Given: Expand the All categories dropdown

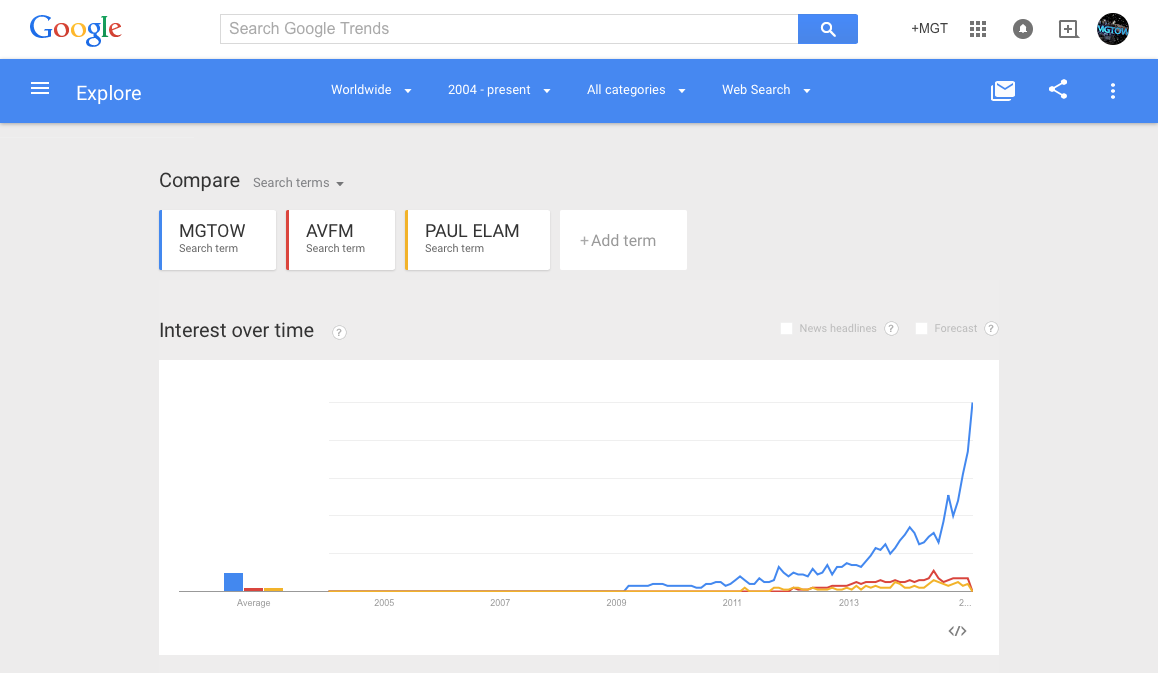Looking at the screenshot, I should pyautogui.click(x=636, y=90).
